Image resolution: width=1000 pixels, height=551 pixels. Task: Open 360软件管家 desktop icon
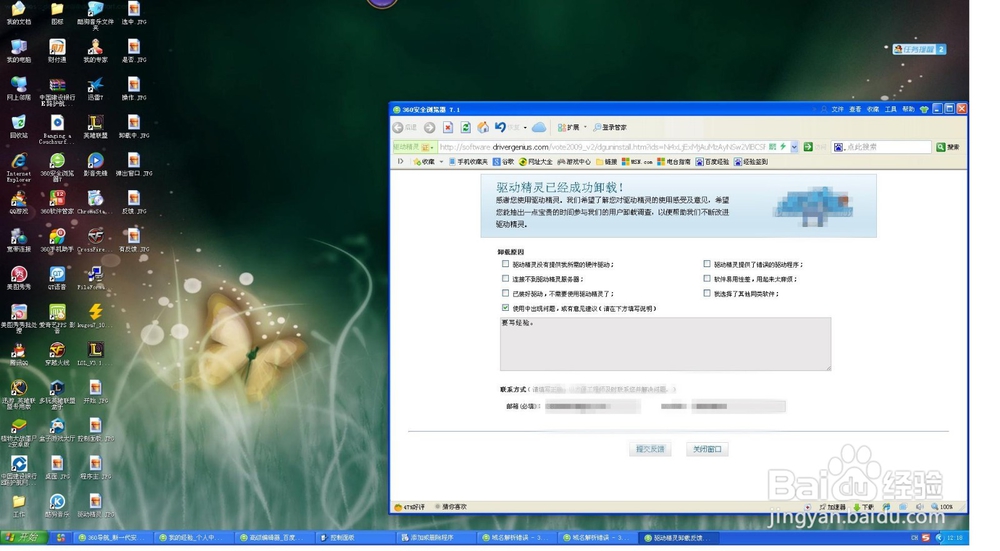[57, 202]
